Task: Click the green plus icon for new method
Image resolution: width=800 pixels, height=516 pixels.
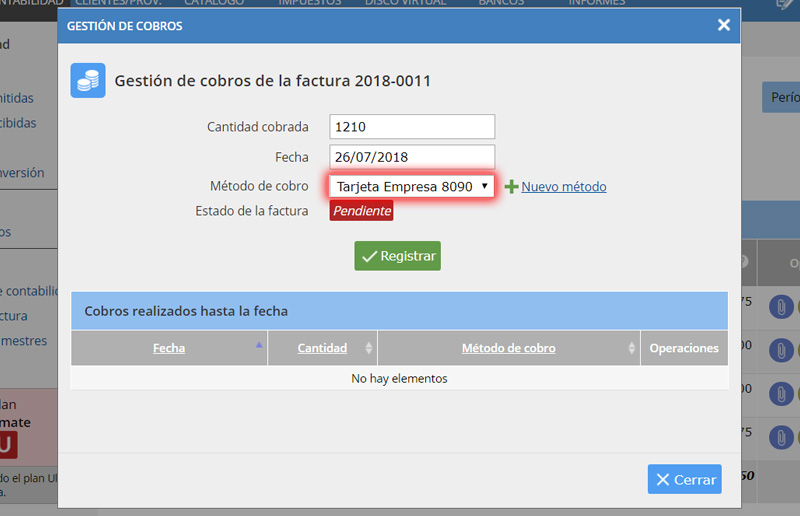Action: 511,187
